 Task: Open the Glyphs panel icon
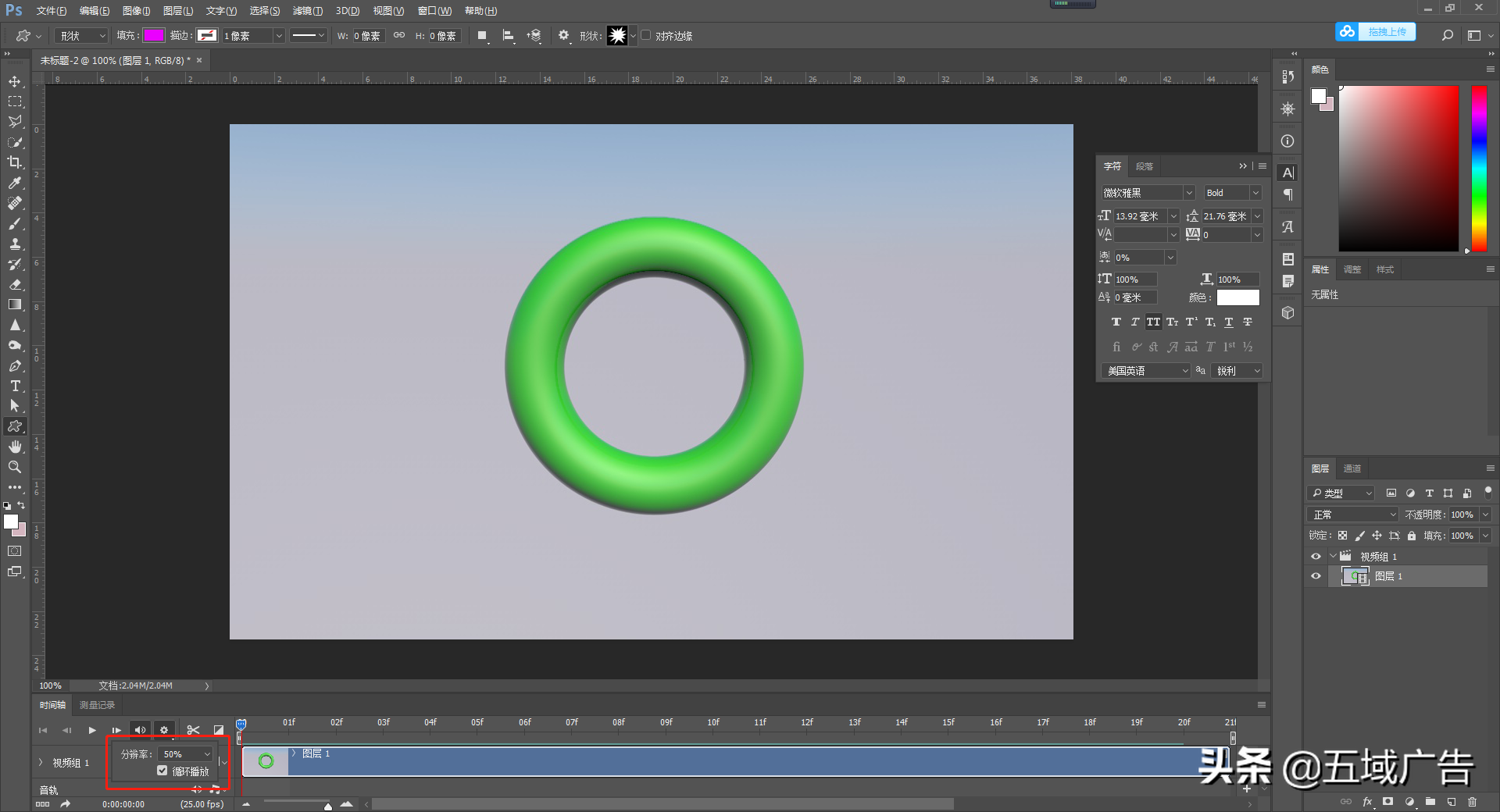1288,227
